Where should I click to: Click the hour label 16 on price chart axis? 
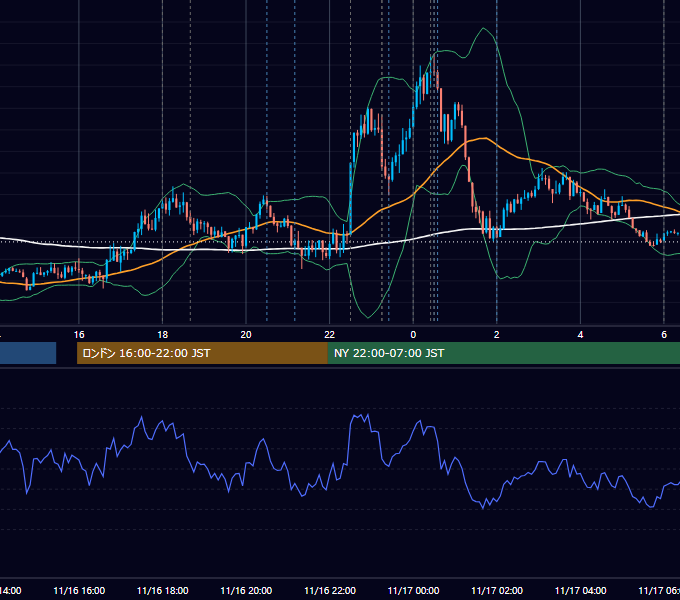79,335
